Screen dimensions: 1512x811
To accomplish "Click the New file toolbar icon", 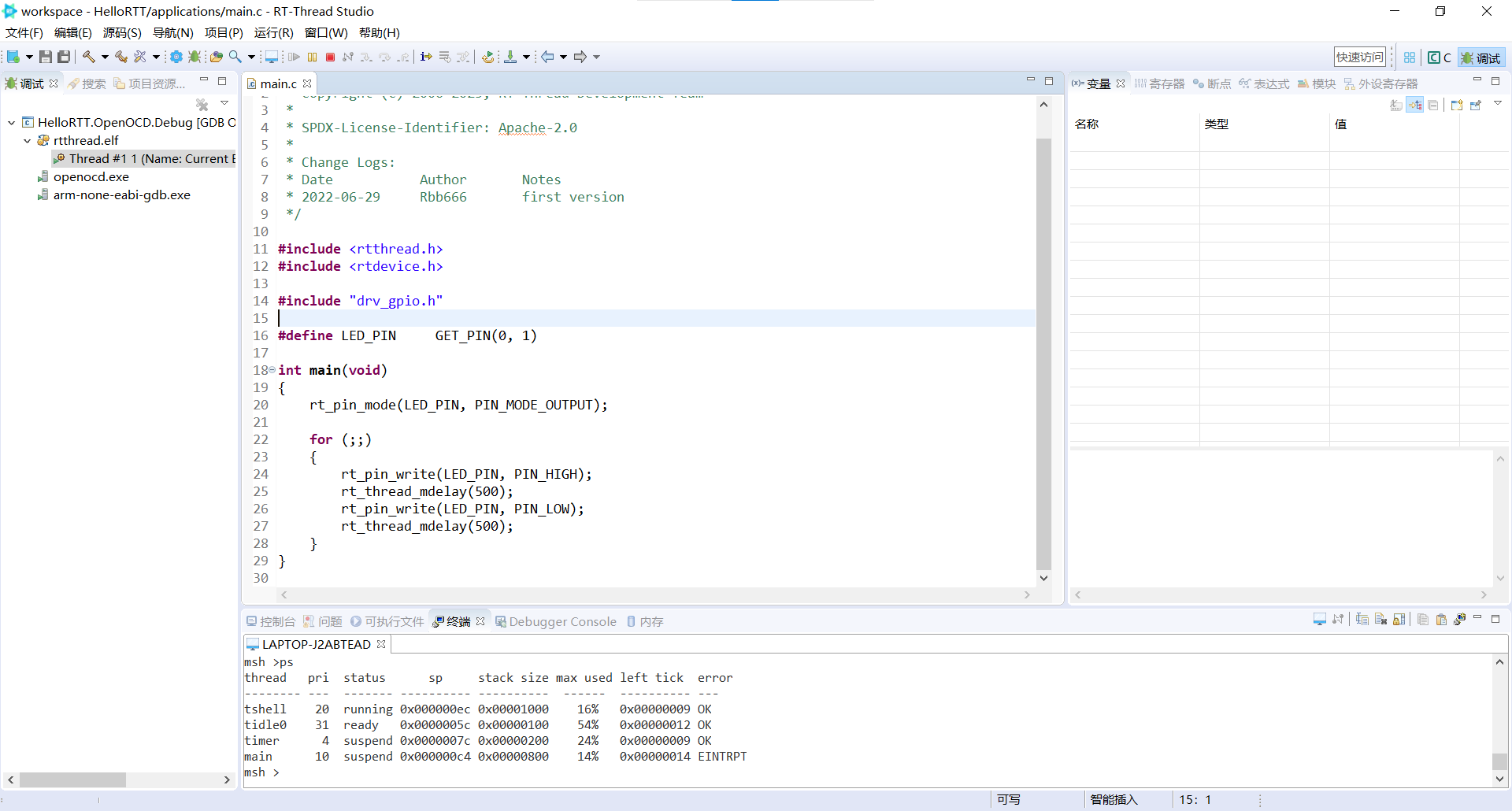I will click(13, 57).
